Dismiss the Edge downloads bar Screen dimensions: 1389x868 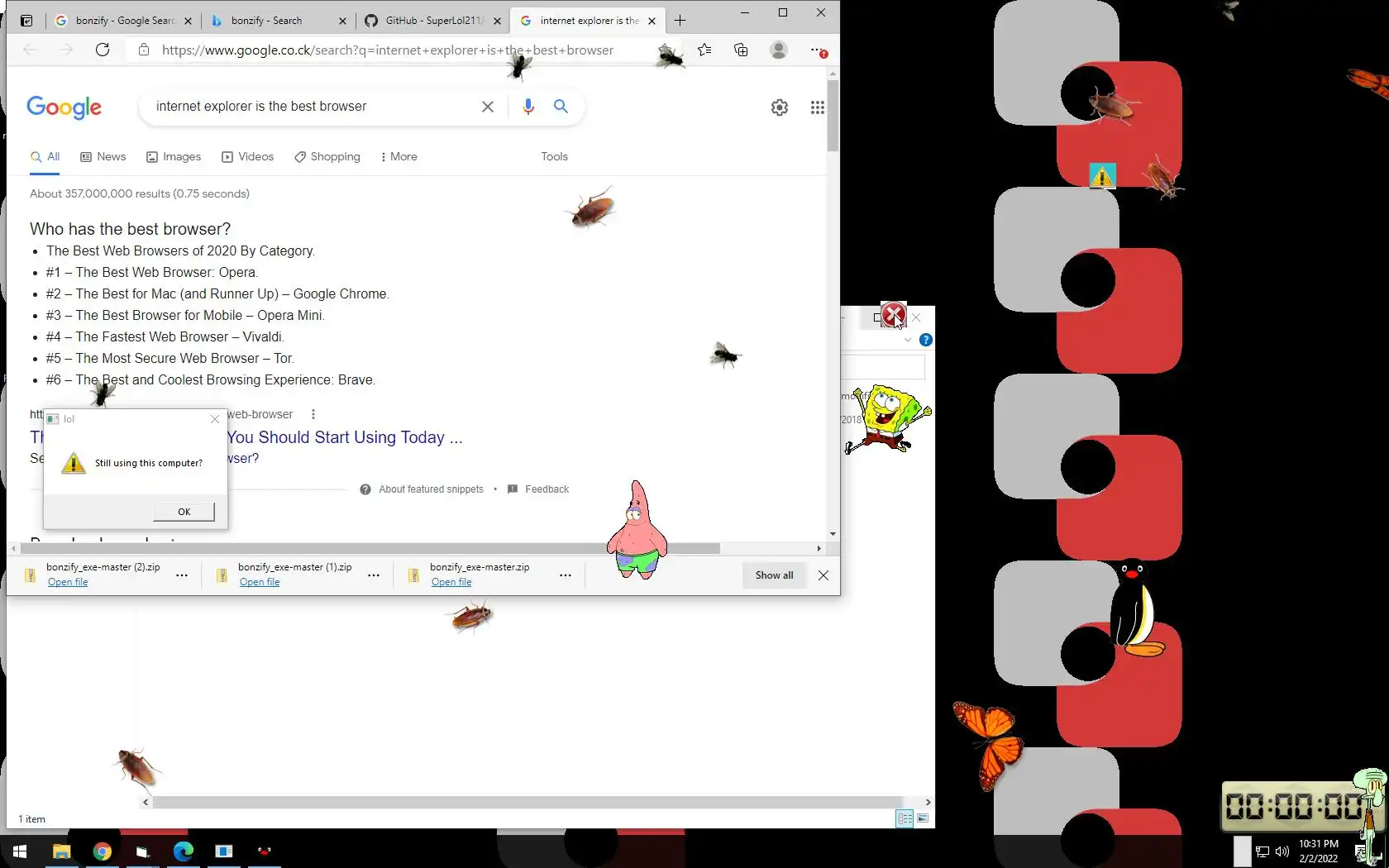823,575
